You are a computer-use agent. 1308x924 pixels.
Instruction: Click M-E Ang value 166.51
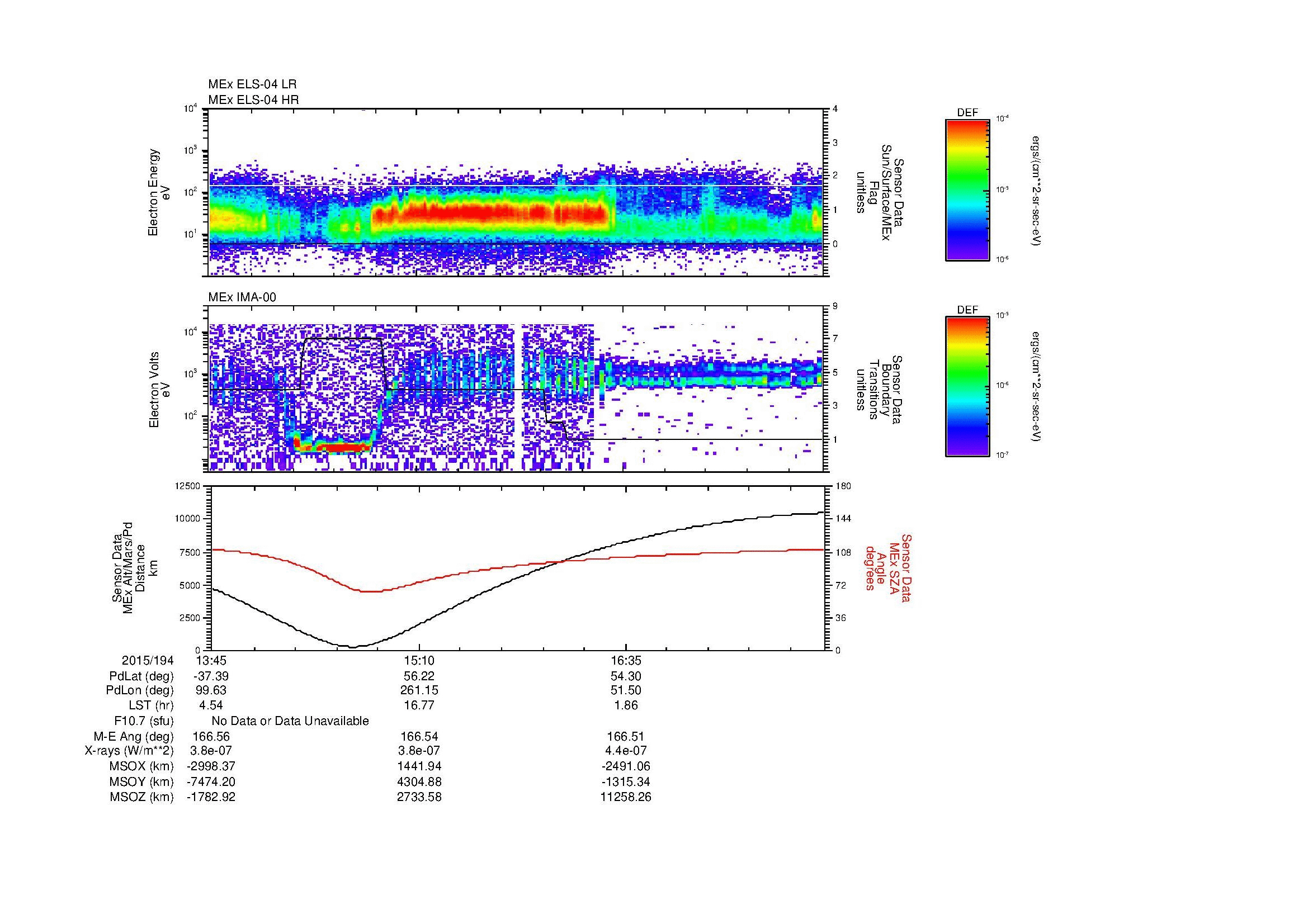626,737
